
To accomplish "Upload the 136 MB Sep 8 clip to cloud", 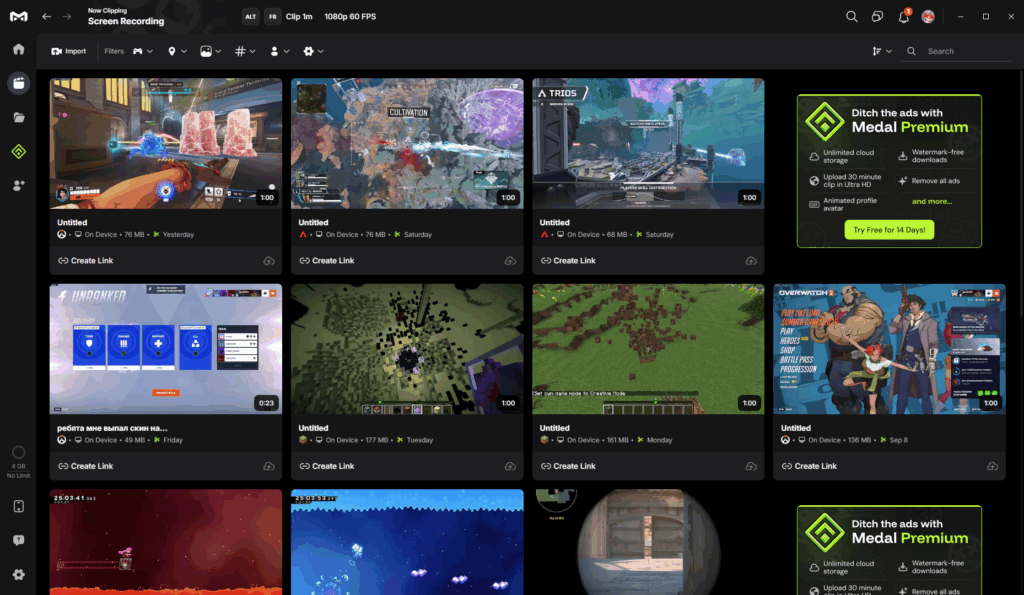I will click(992, 466).
